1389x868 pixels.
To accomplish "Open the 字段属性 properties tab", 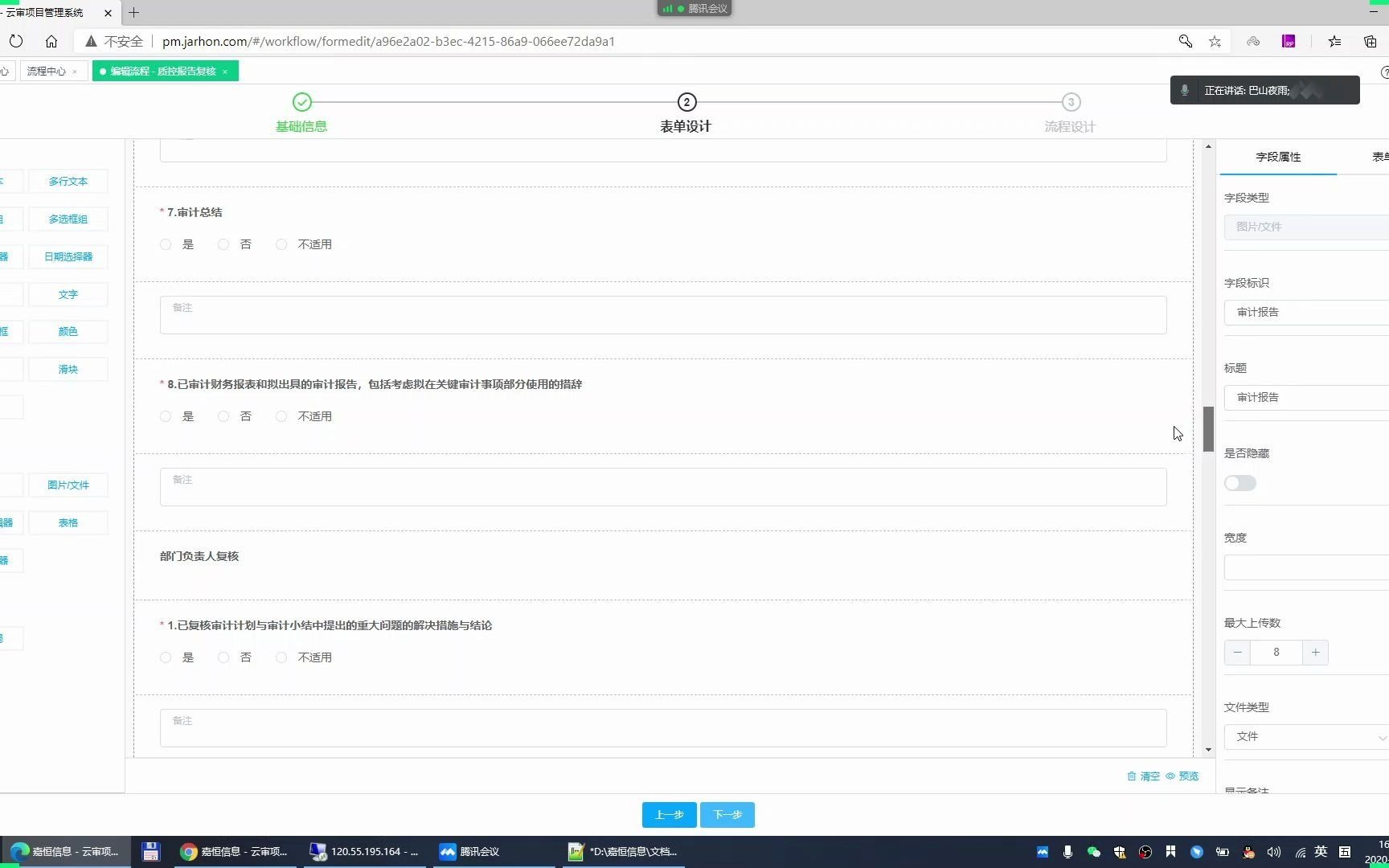I will pyautogui.click(x=1278, y=157).
